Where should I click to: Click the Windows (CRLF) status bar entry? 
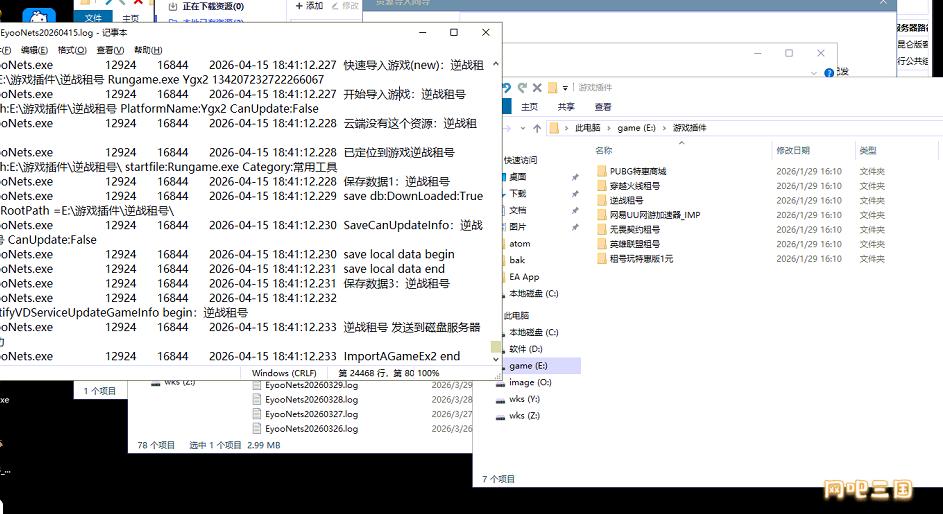[284, 373]
